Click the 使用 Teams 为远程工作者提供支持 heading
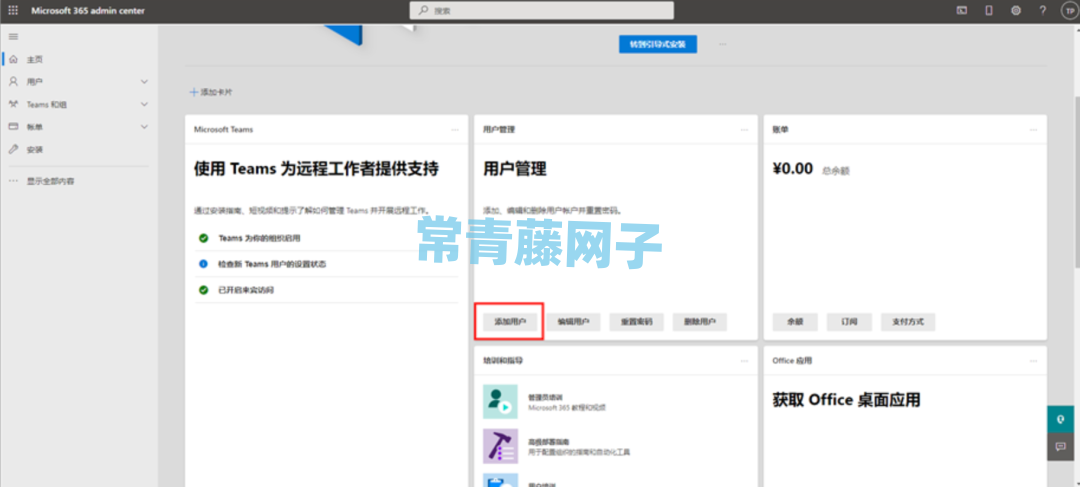The height and width of the screenshot is (487, 1080). (x=316, y=169)
